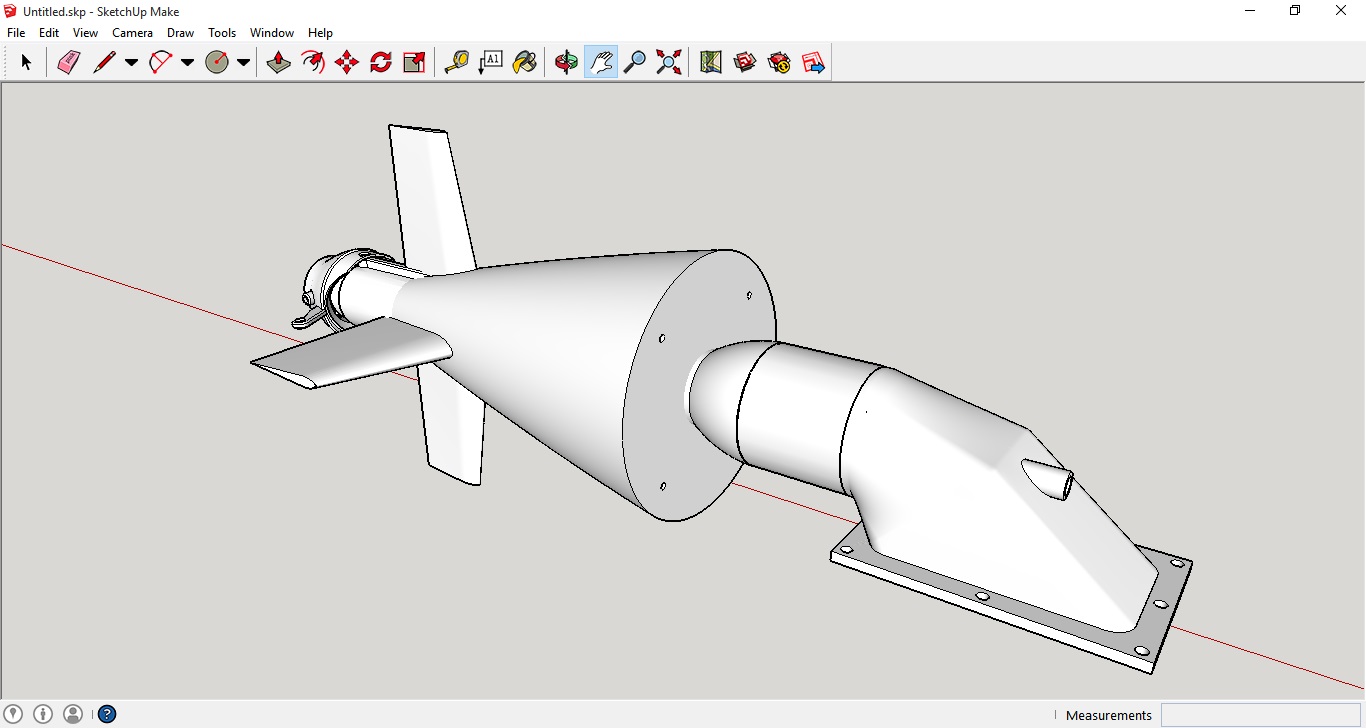The image size is (1366, 728).
Task: Select the Zoom magnifier tool
Action: pos(635,63)
